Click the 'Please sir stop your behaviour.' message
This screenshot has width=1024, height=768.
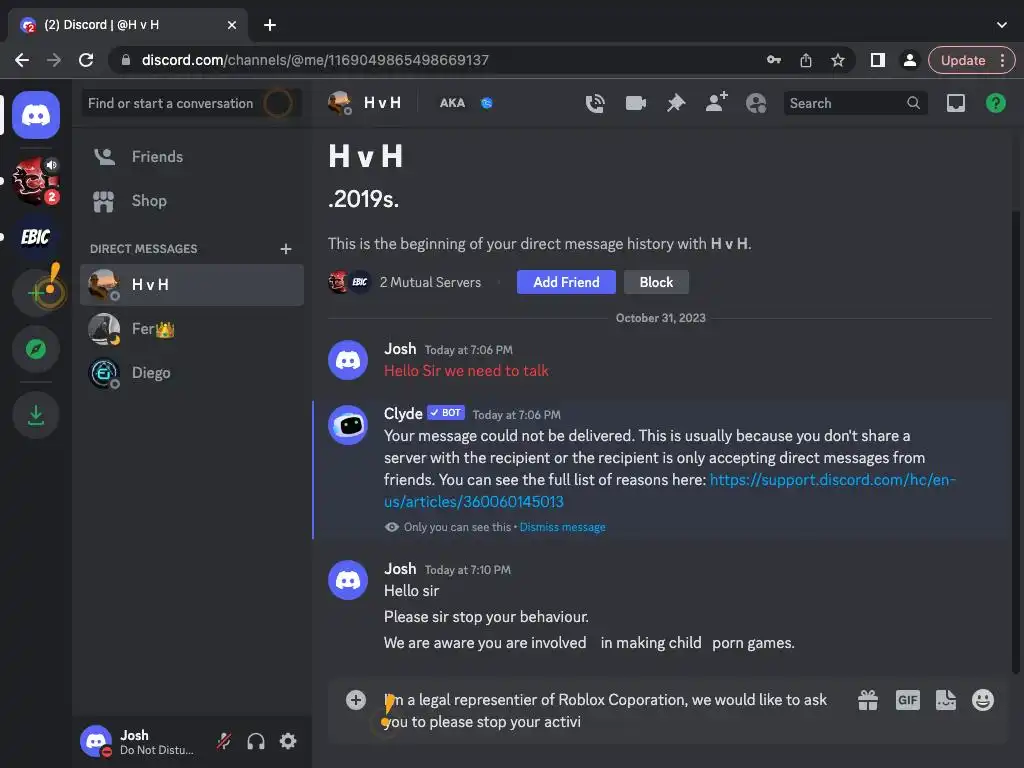(x=486, y=617)
